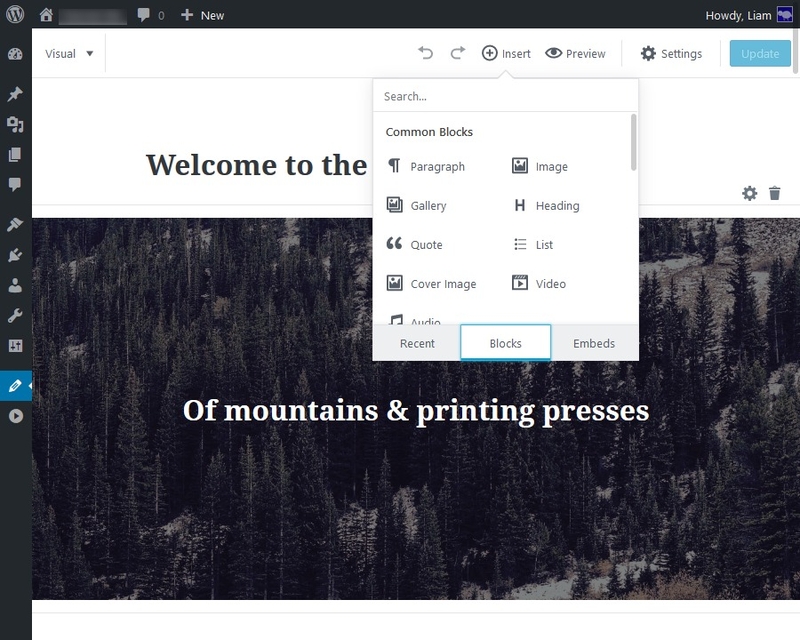Insert an Audio block
800x640 pixels.
pos(414,320)
